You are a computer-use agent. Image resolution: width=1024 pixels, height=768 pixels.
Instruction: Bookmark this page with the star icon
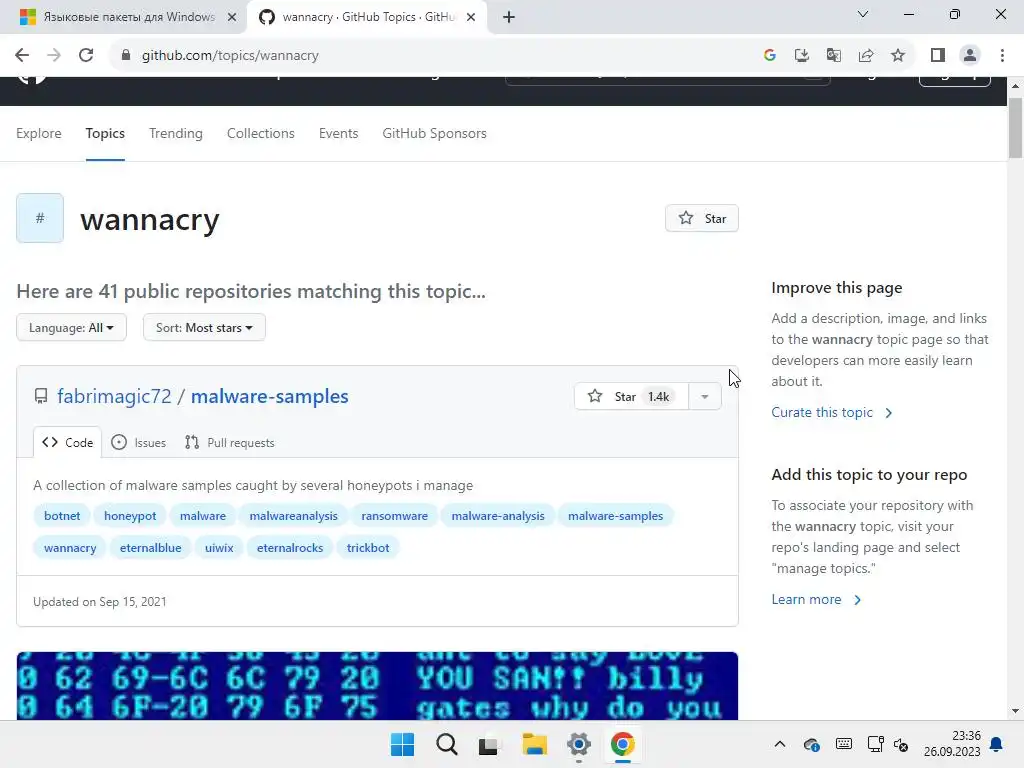tap(898, 56)
